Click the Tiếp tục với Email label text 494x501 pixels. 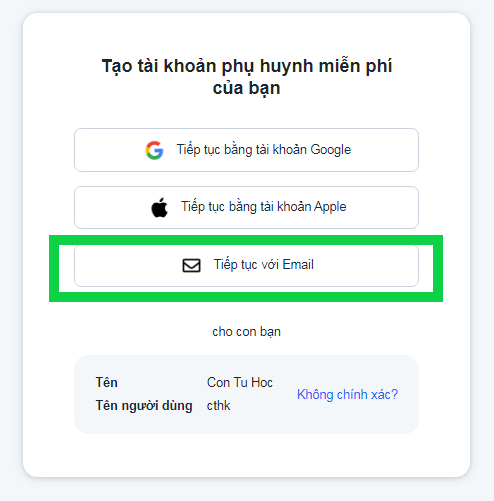tap(264, 265)
